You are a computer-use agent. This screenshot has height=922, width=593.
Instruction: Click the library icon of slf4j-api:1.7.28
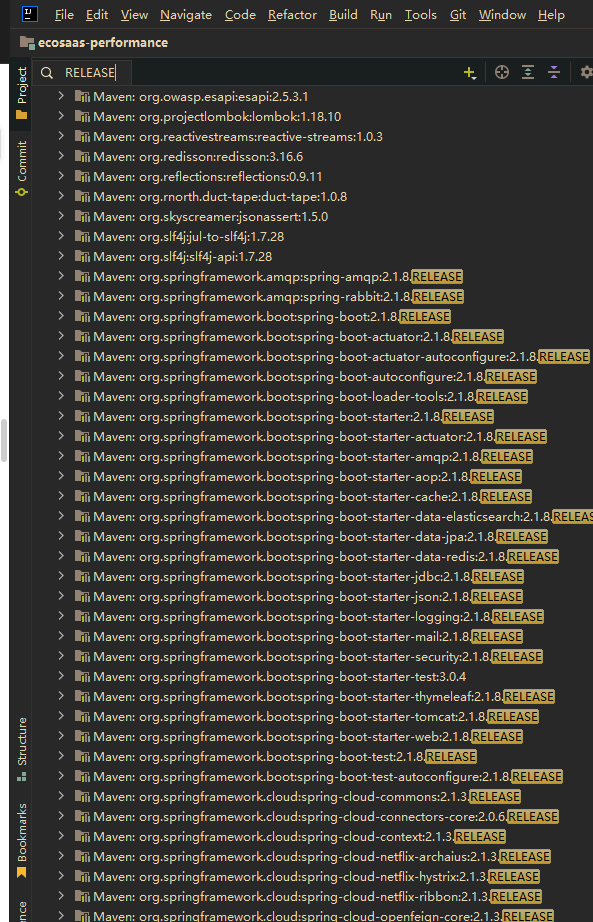(x=82, y=256)
